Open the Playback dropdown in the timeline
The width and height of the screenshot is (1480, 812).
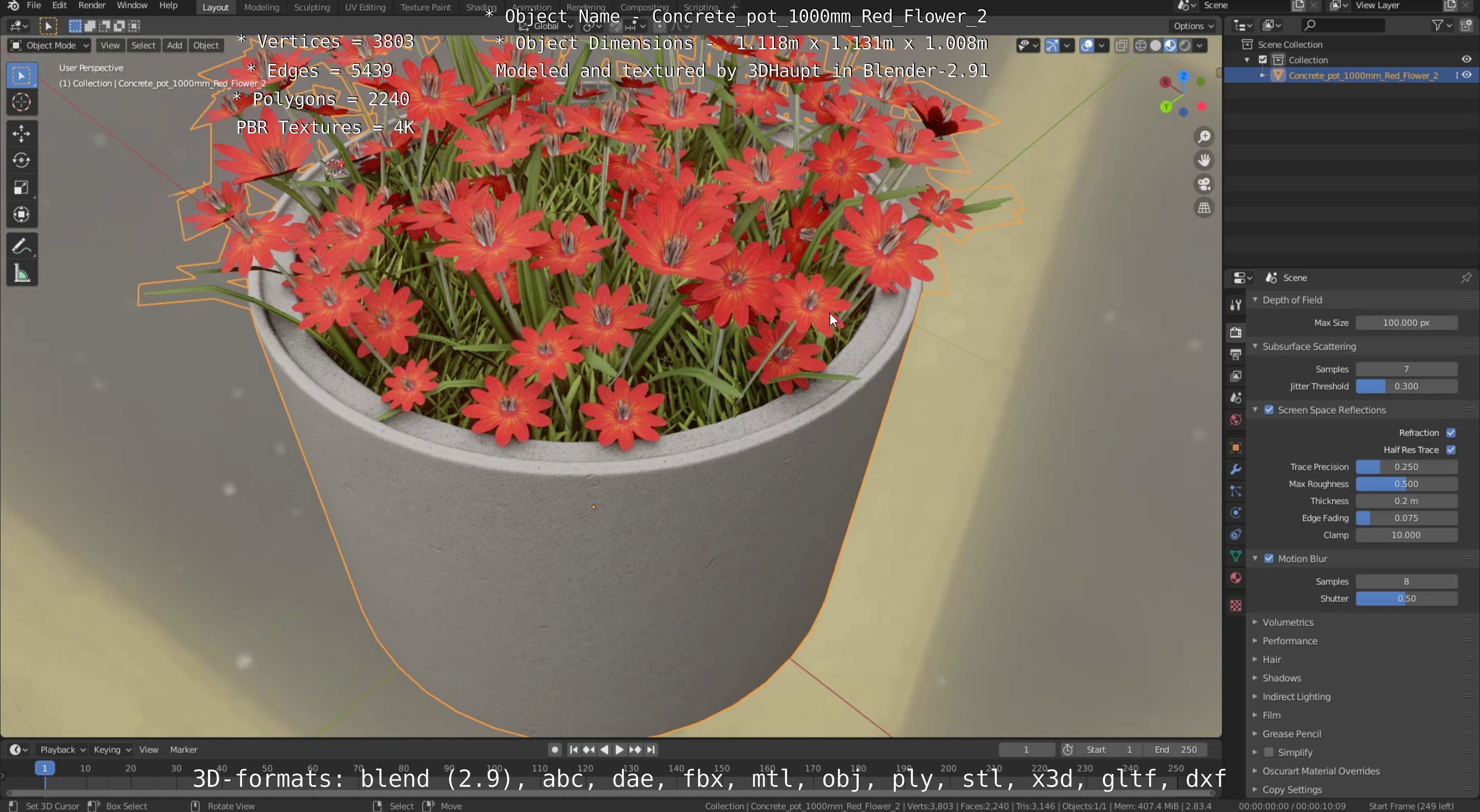[x=62, y=749]
